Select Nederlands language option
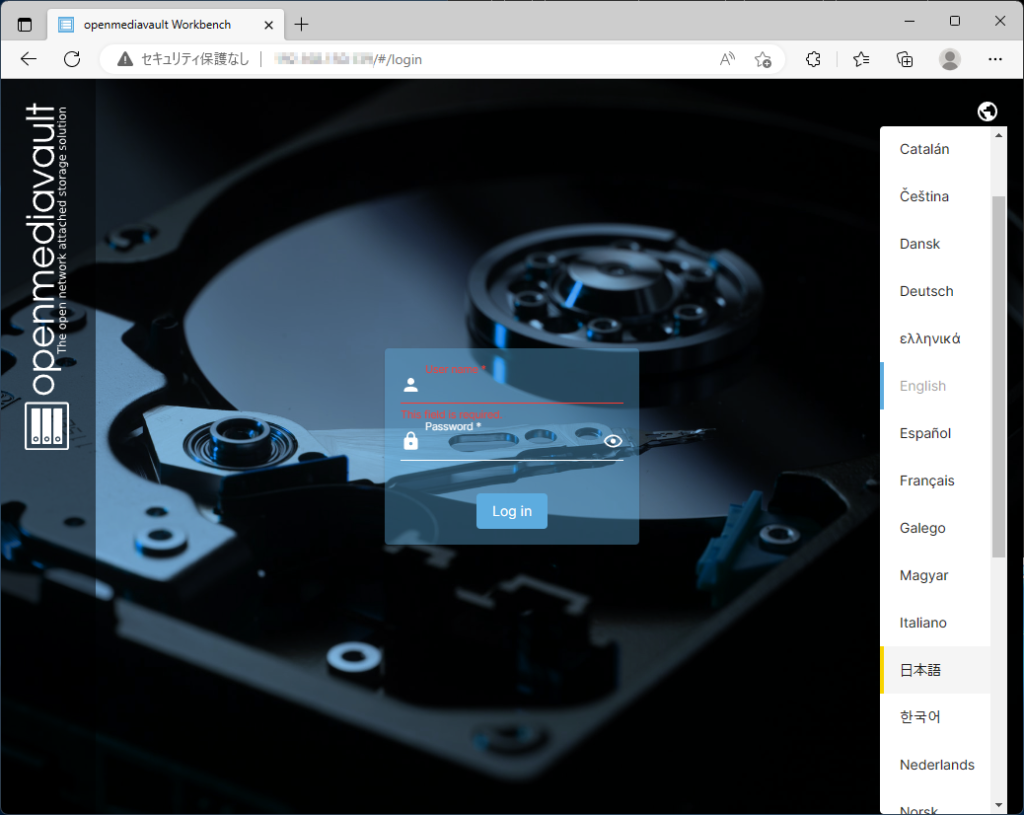Image resolution: width=1024 pixels, height=815 pixels. 936,765
